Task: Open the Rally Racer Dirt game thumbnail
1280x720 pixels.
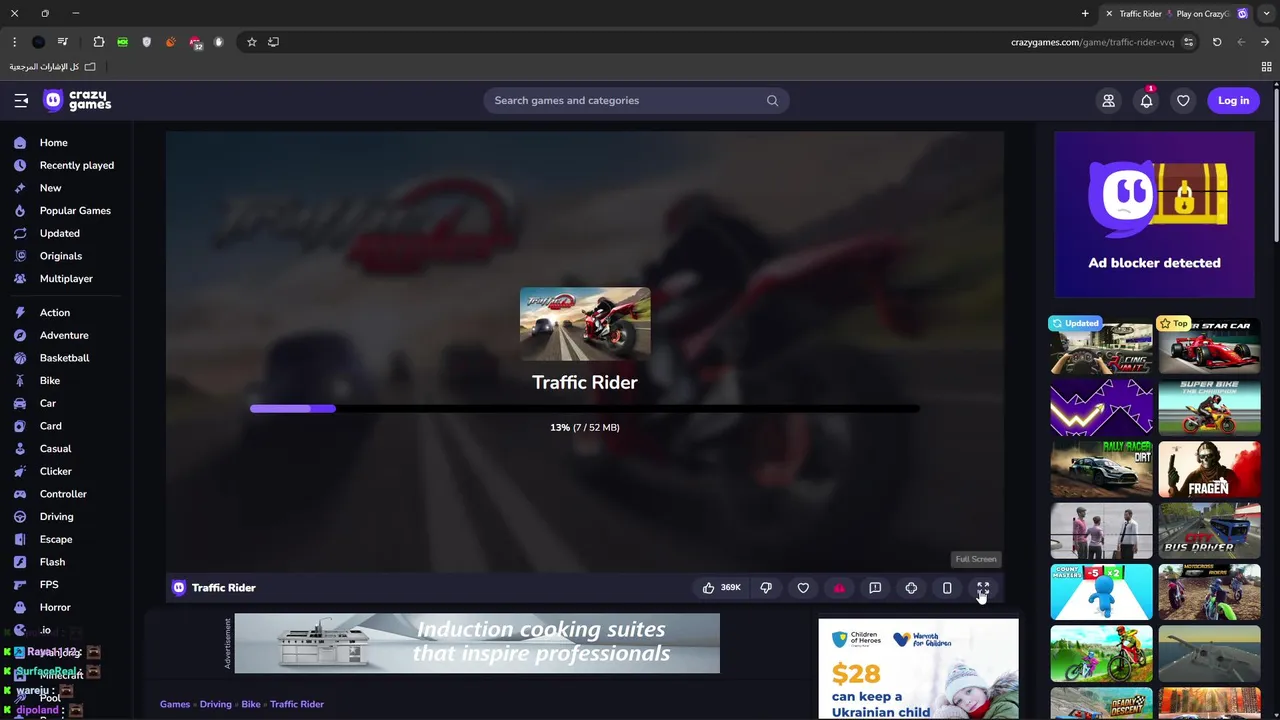Action: click(x=1101, y=470)
